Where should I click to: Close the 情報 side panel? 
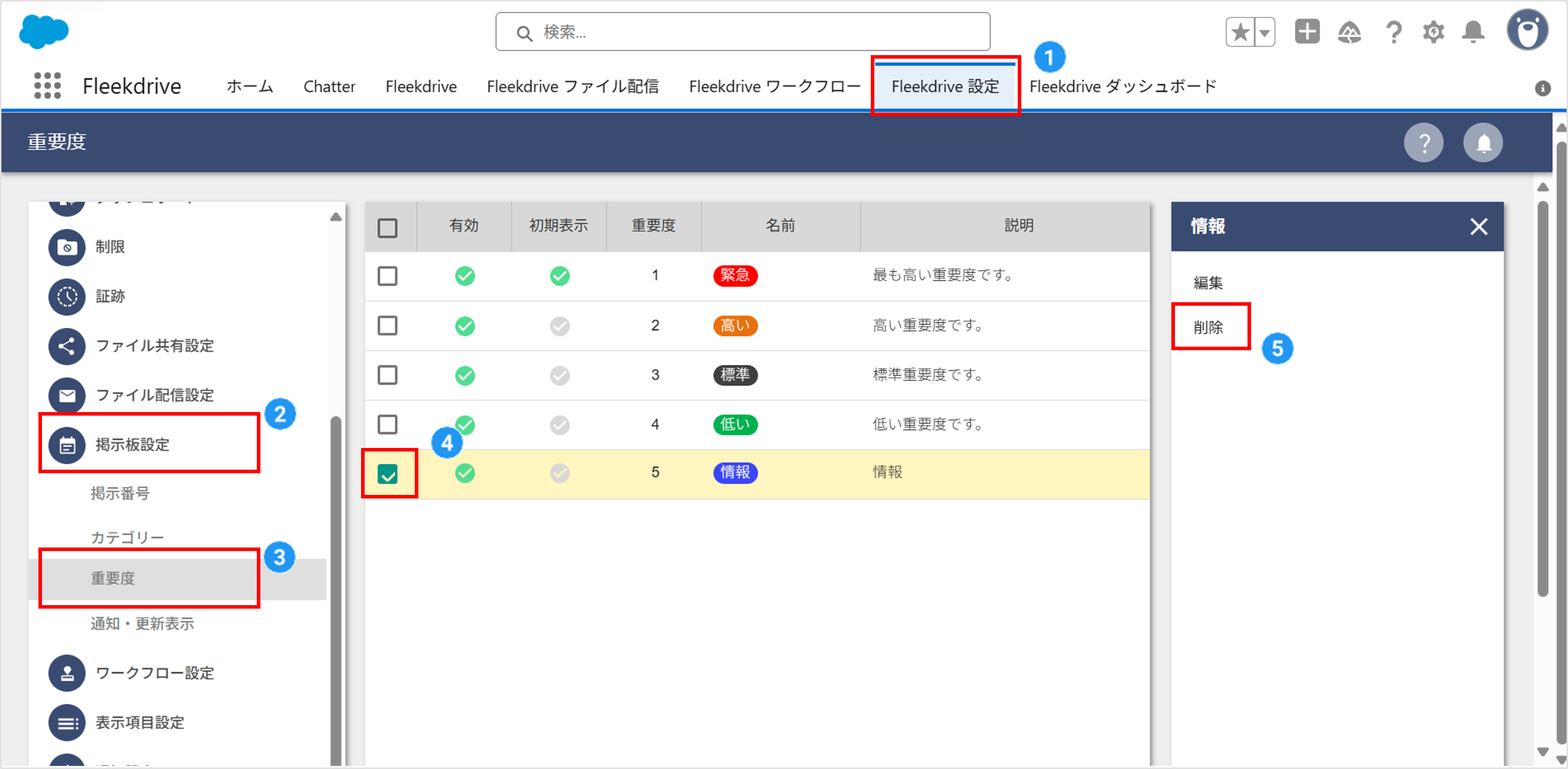point(1479,227)
